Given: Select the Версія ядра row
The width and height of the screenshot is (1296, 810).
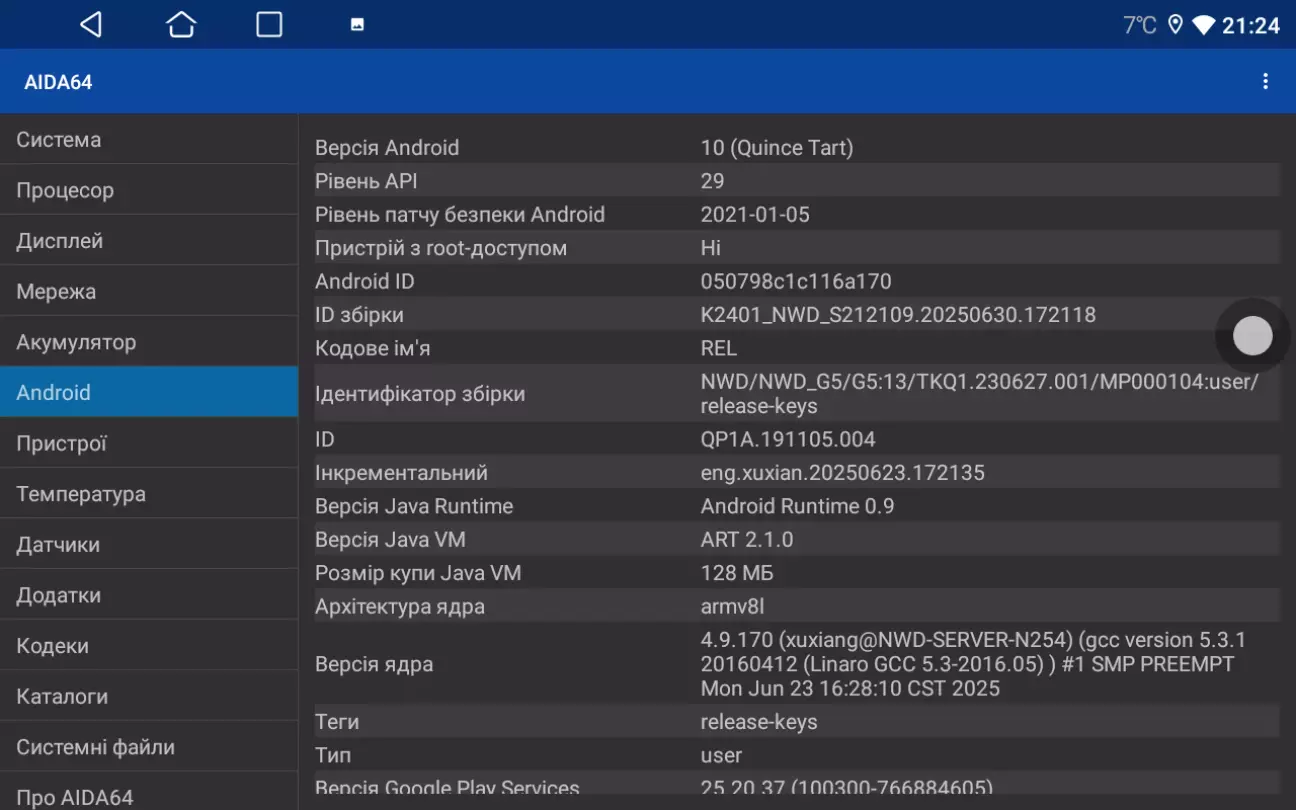Looking at the screenshot, I should pyautogui.click(x=795, y=664).
